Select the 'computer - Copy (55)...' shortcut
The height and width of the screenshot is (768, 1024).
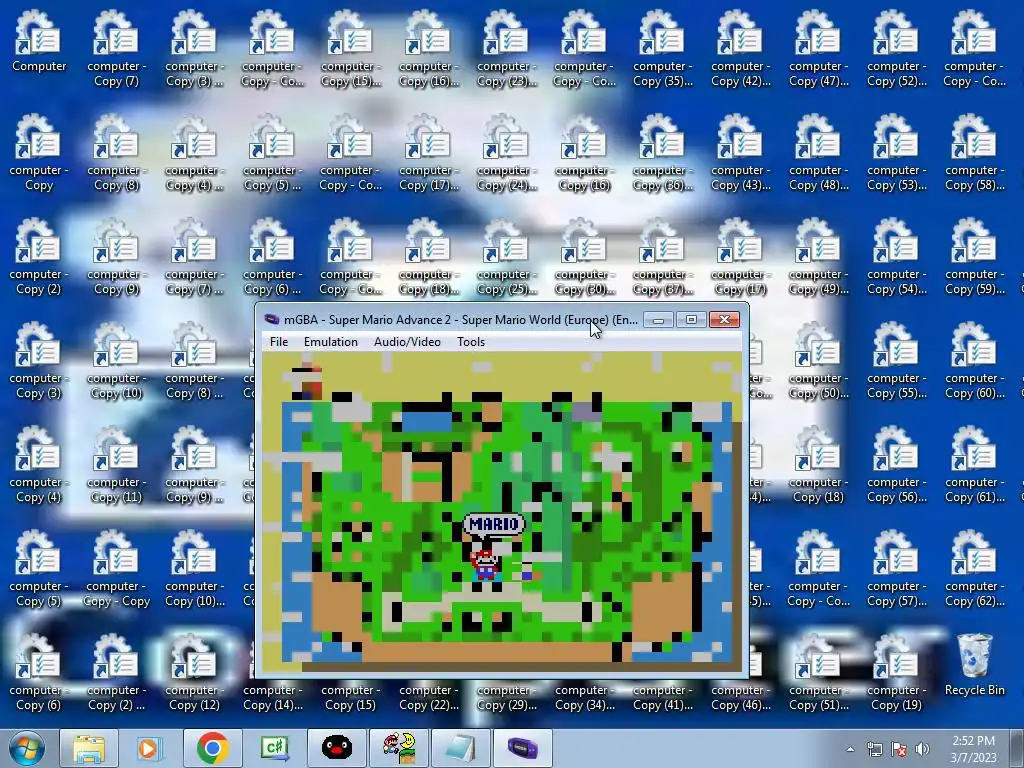[x=896, y=361]
